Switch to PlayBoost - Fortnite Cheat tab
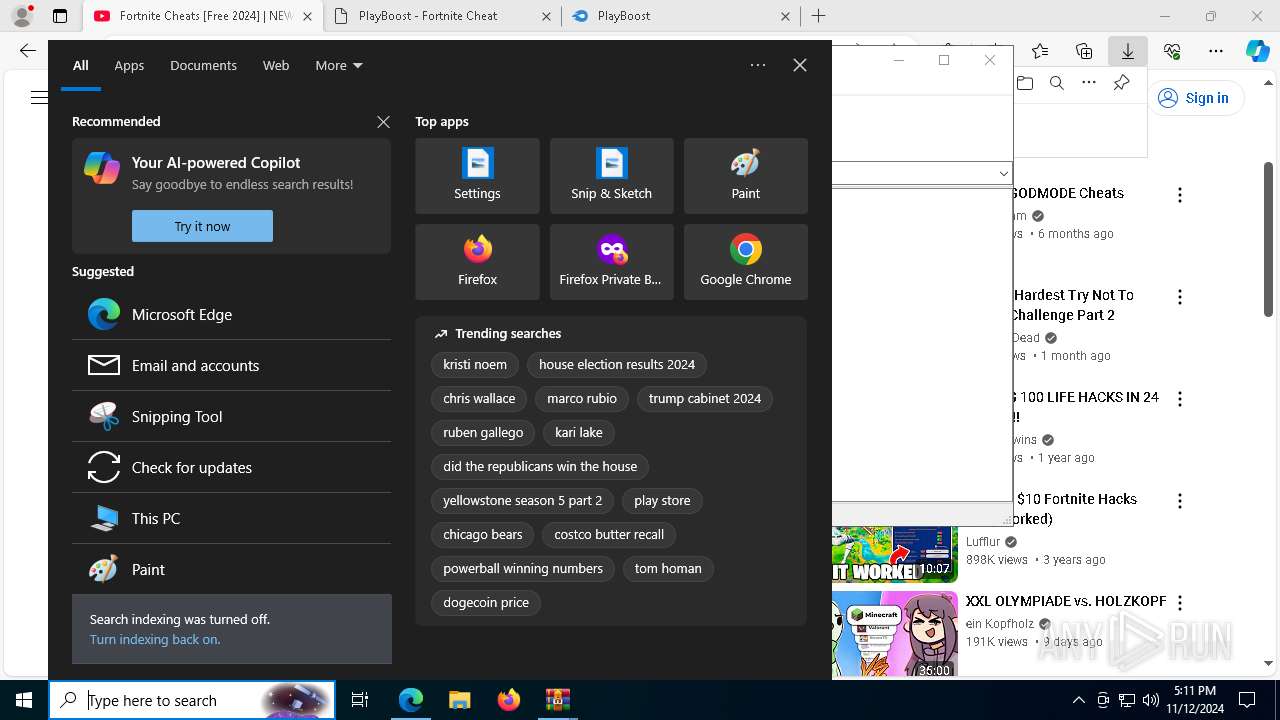This screenshot has width=1280, height=720. [441, 16]
